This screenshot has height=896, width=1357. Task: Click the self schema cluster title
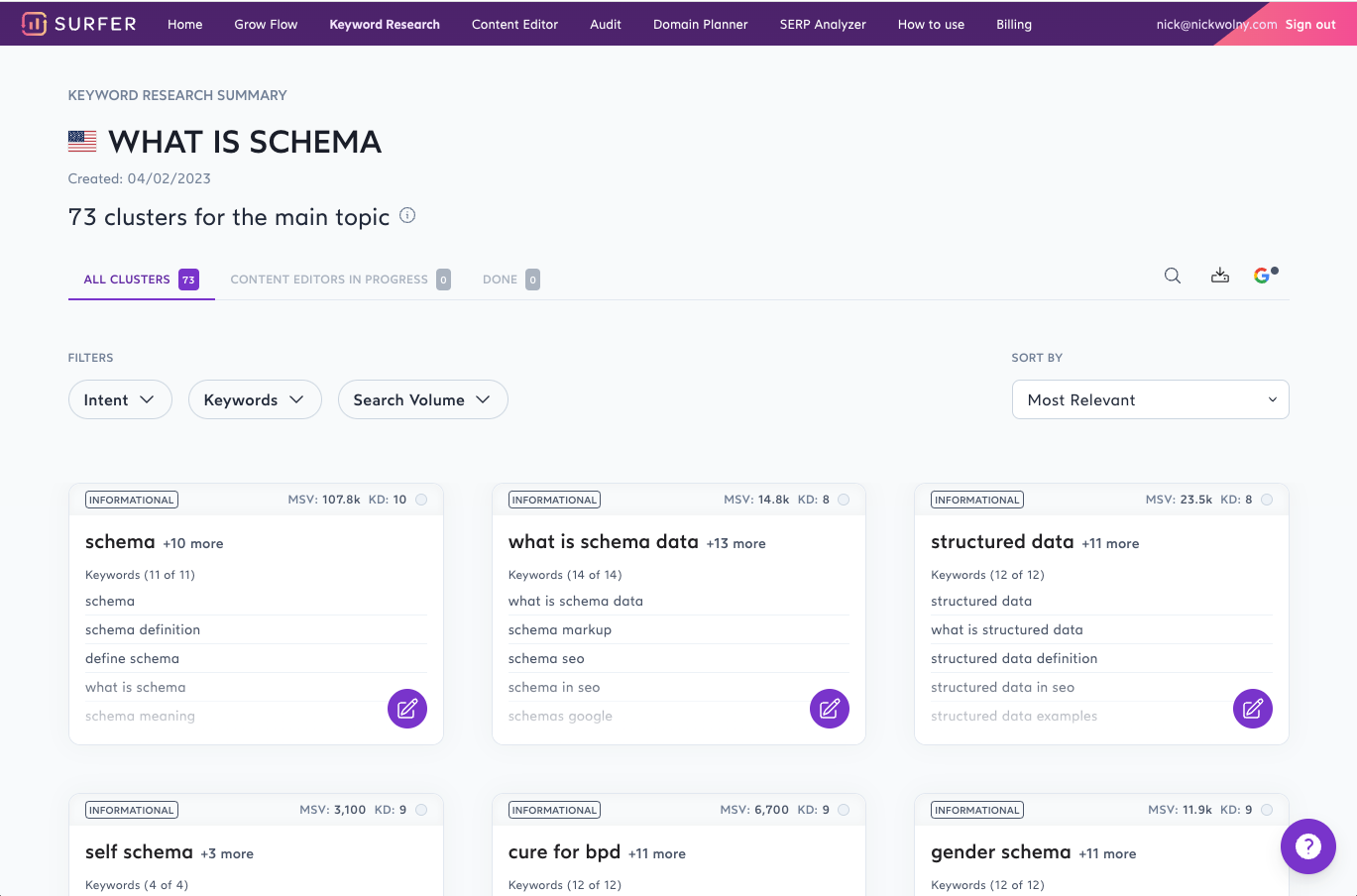pos(139,852)
